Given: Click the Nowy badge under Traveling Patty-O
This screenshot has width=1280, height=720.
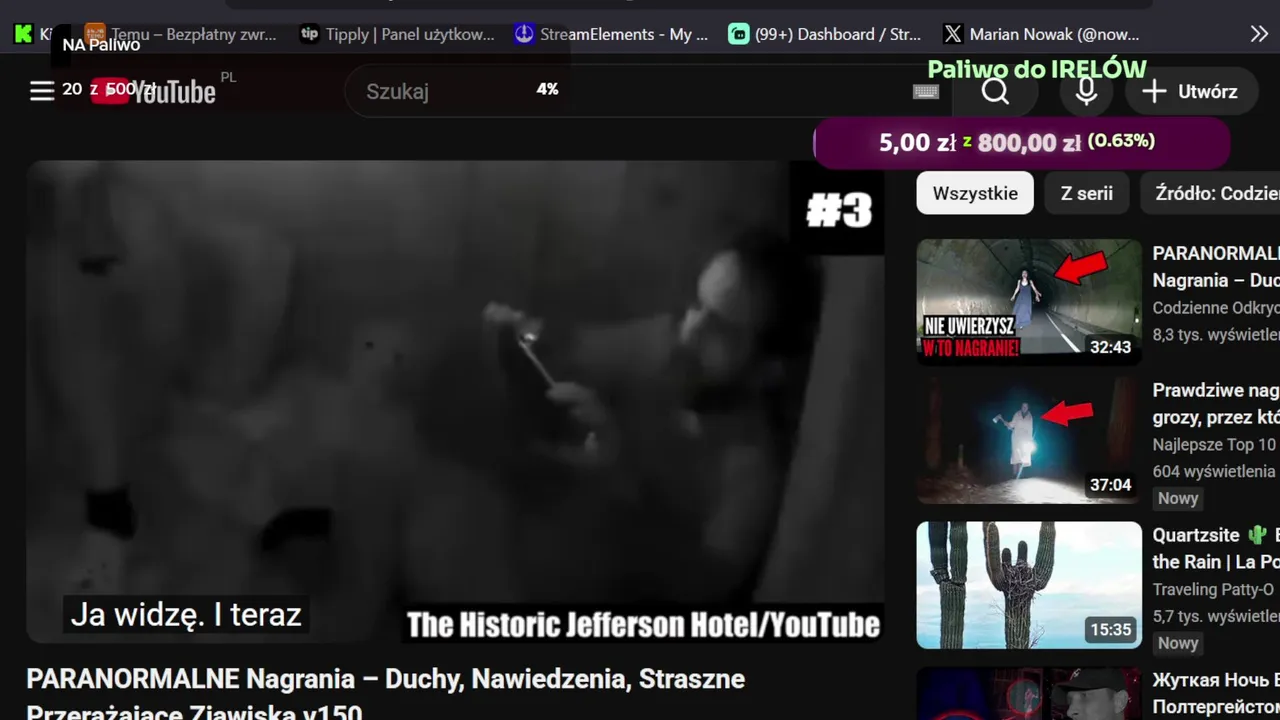Looking at the screenshot, I should point(1178,643).
